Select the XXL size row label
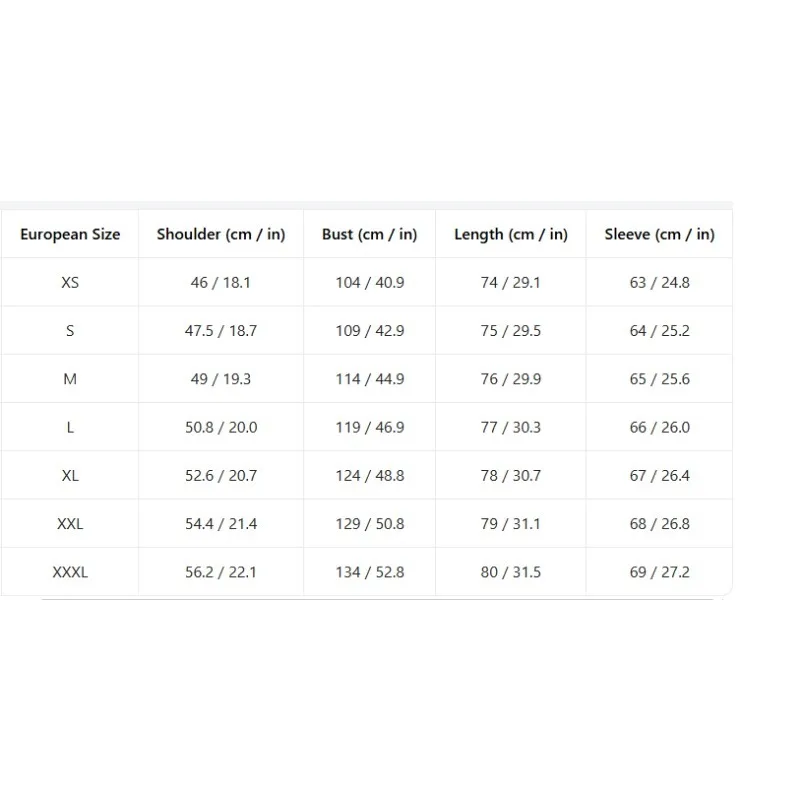Viewport: 800px width, 800px height. click(x=70, y=524)
